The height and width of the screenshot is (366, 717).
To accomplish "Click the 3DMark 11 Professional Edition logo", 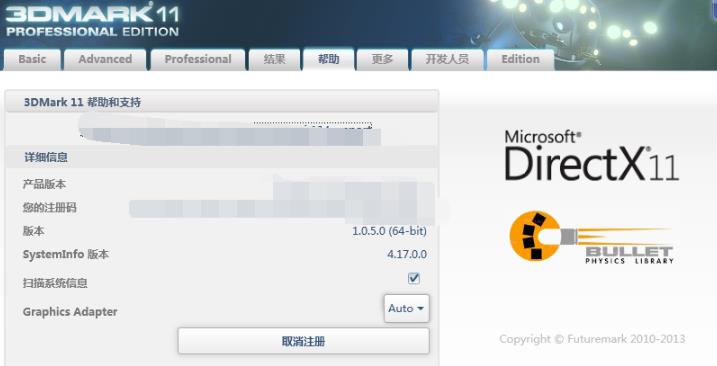I will pyautogui.click(x=92, y=21).
